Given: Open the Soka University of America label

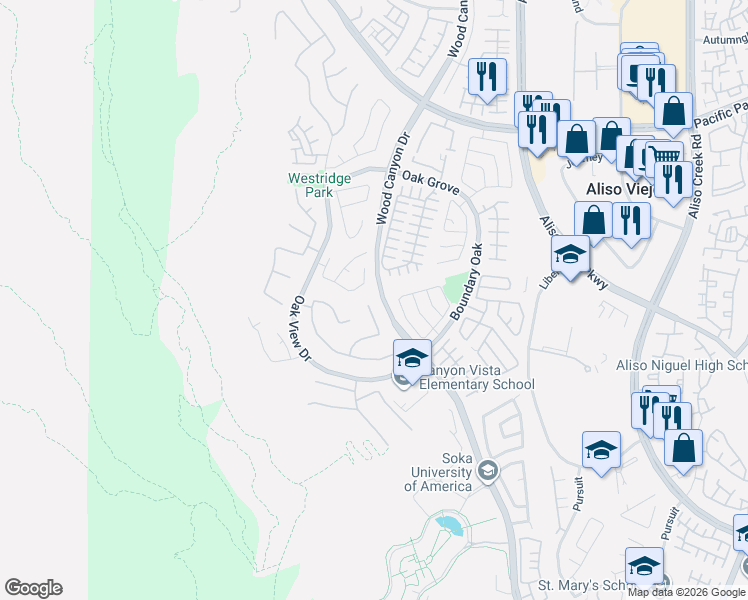Looking at the screenshot, I should (x=439, y=472).
